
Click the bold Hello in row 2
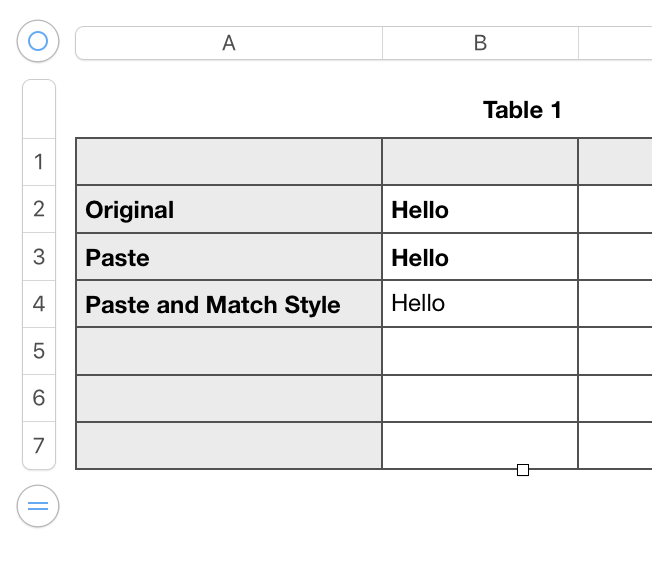420,210
